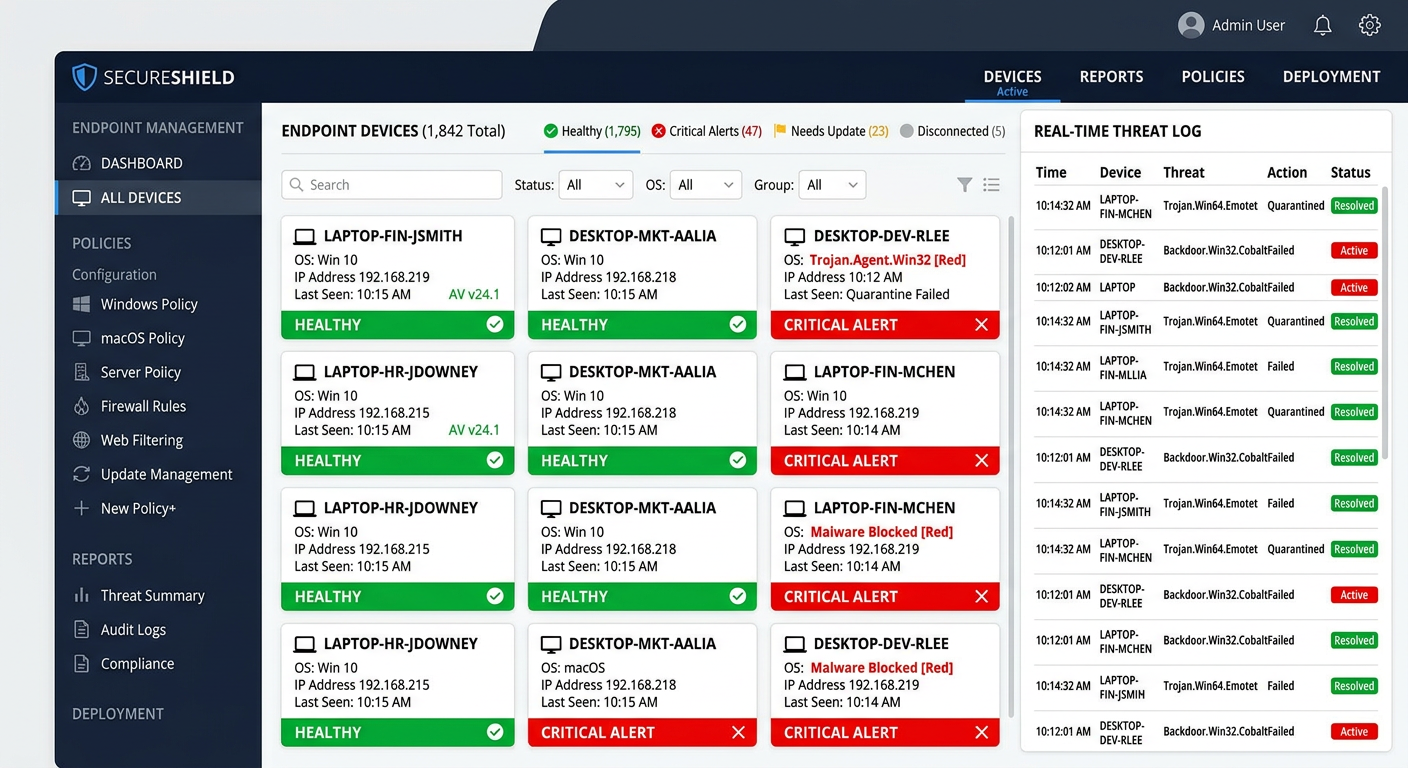This screenshot has width=1408, height=768.
Task: Click the Compliance document icon
Action: click(82, 663)
